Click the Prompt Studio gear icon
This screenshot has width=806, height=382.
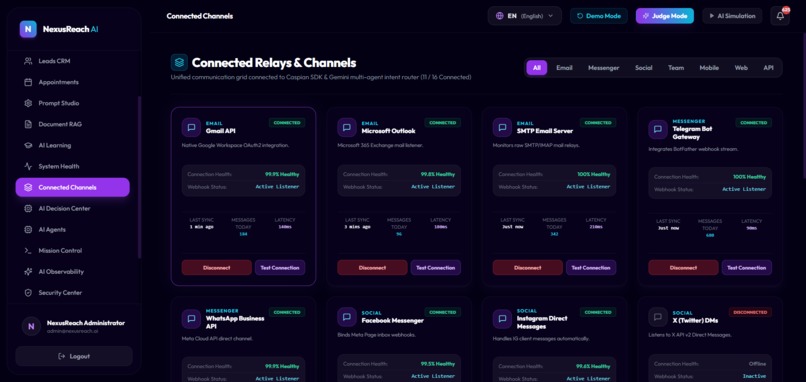pyautogui.click(x=28, y=103)
